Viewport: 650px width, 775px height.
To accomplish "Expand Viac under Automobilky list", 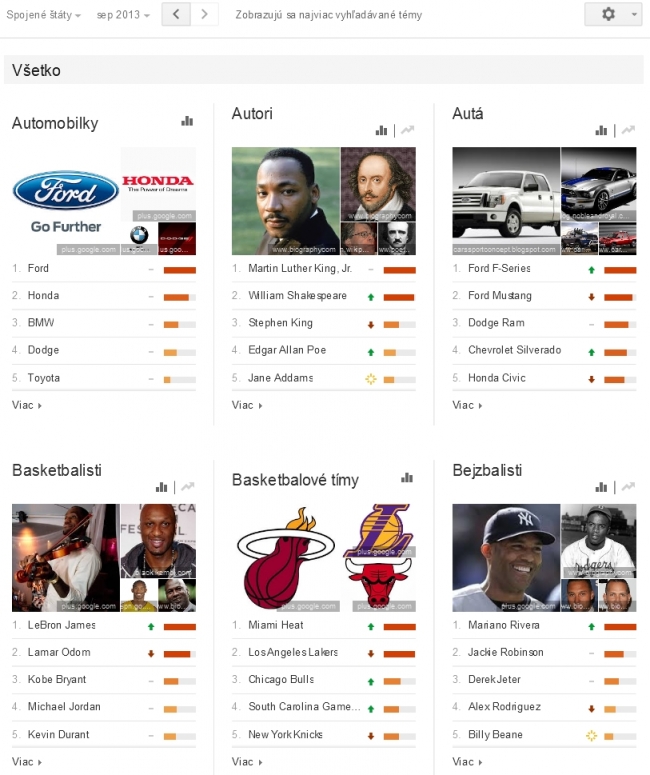I will 27,405.
